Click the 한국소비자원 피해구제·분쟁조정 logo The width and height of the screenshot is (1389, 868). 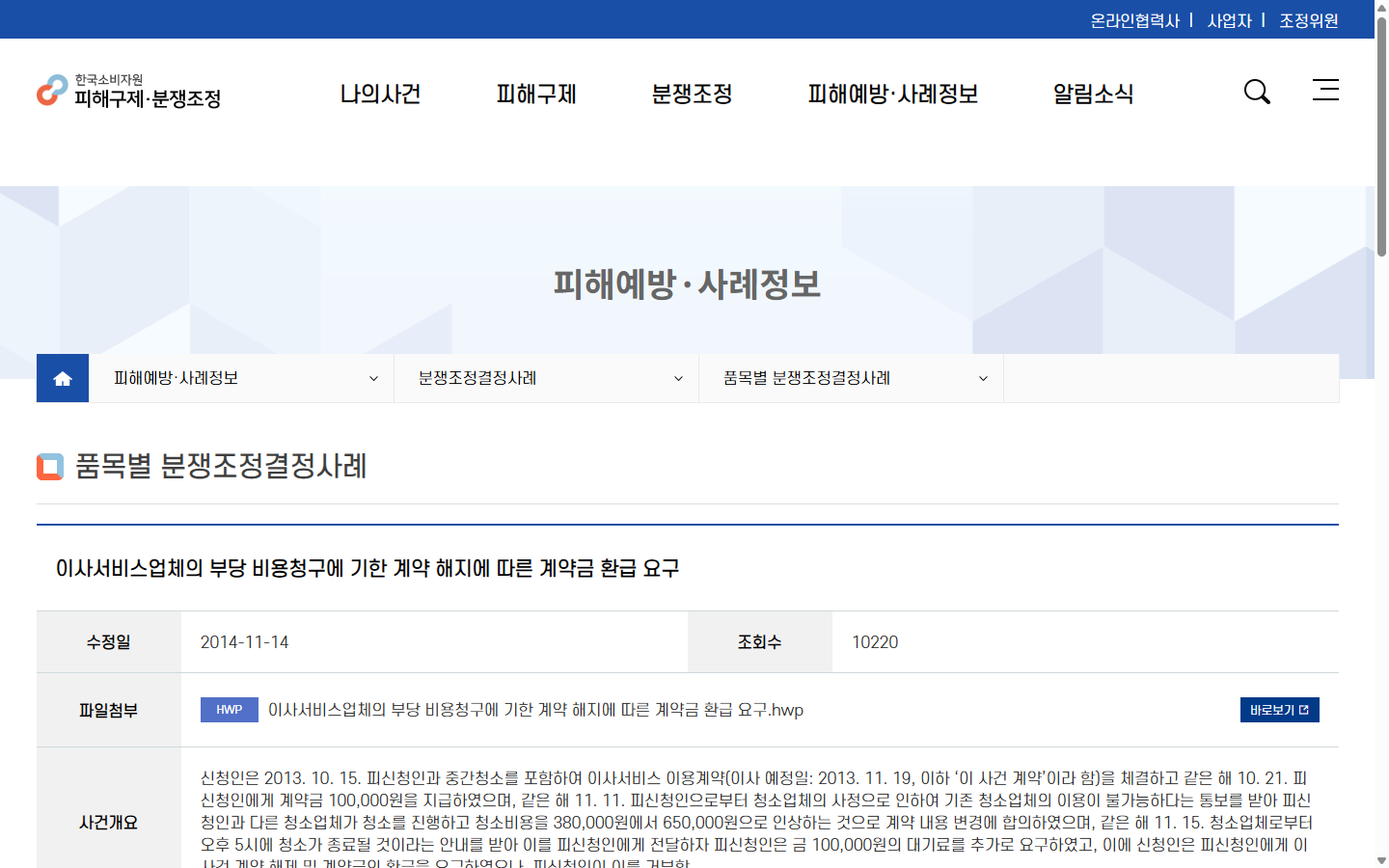tap(129, 91)
